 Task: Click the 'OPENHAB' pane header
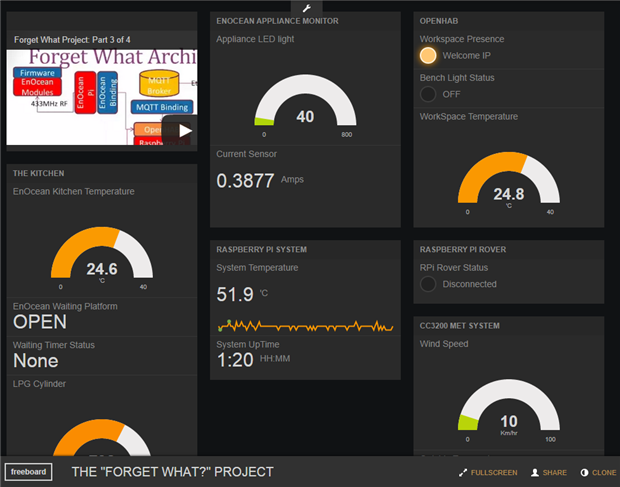(x=439, y=21)
